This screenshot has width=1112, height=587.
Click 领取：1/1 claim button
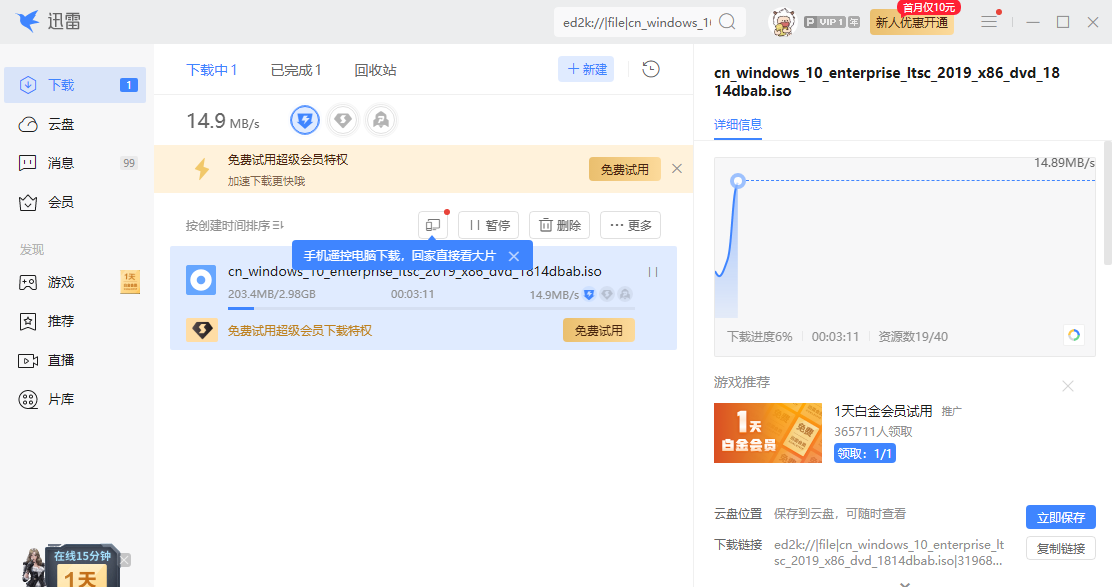864,454
